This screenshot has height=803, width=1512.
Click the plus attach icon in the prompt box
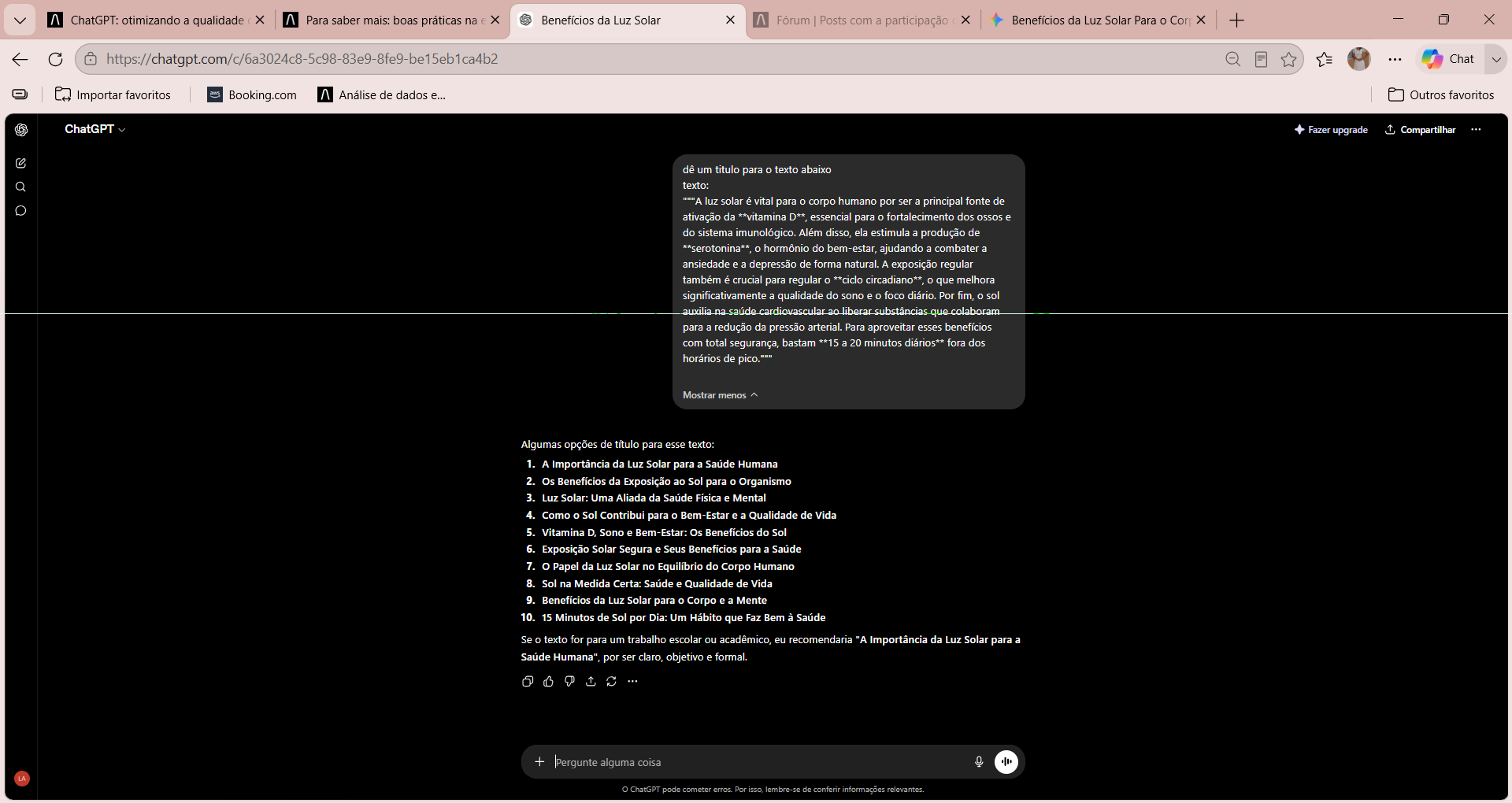[x=539, y=761]
